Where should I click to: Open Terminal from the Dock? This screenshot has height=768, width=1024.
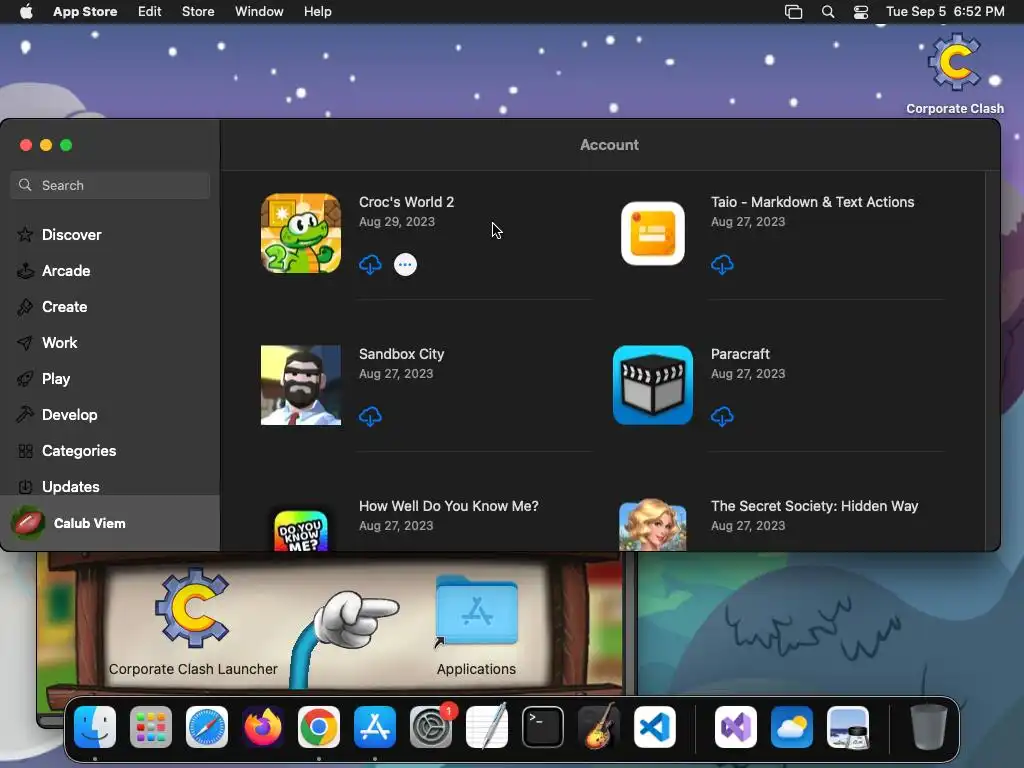(x=543, y=727)
